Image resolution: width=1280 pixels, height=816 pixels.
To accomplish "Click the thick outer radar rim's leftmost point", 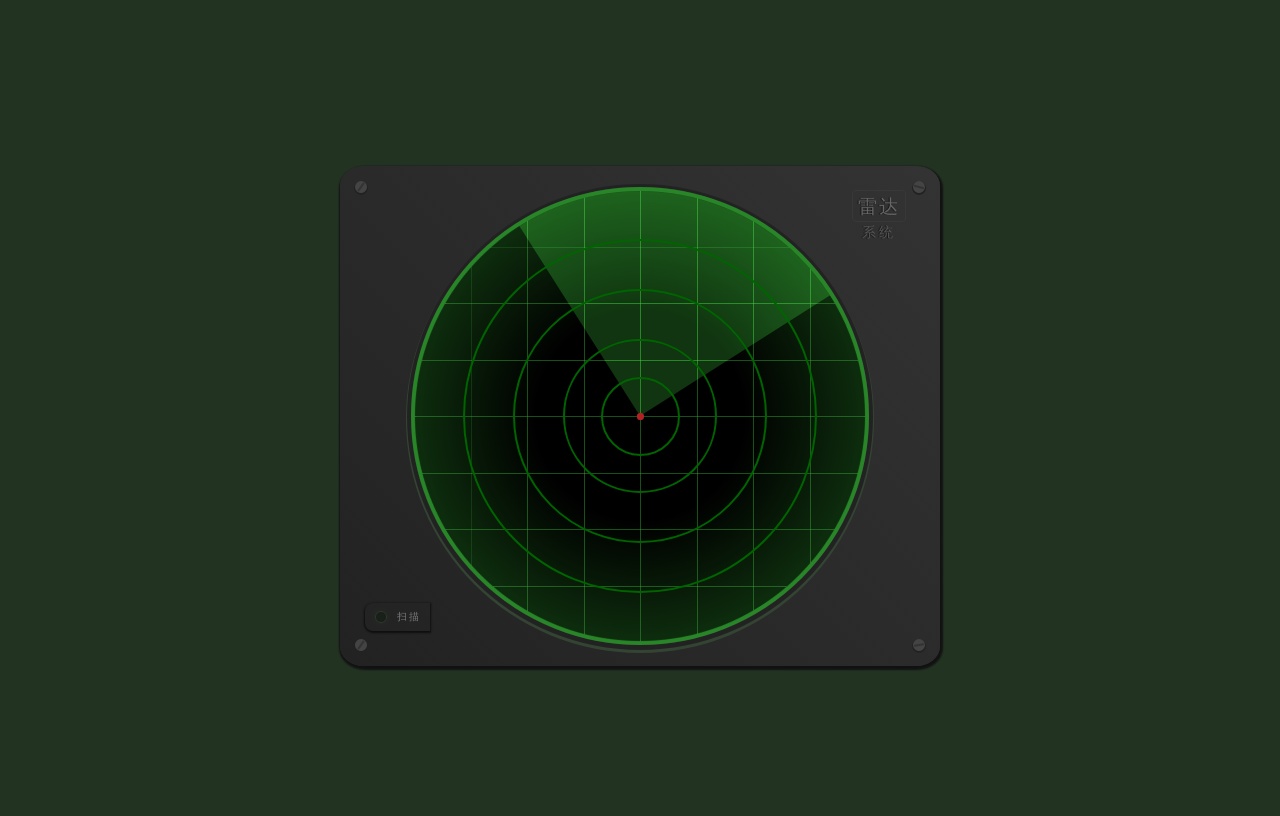I will coord(414,416).
